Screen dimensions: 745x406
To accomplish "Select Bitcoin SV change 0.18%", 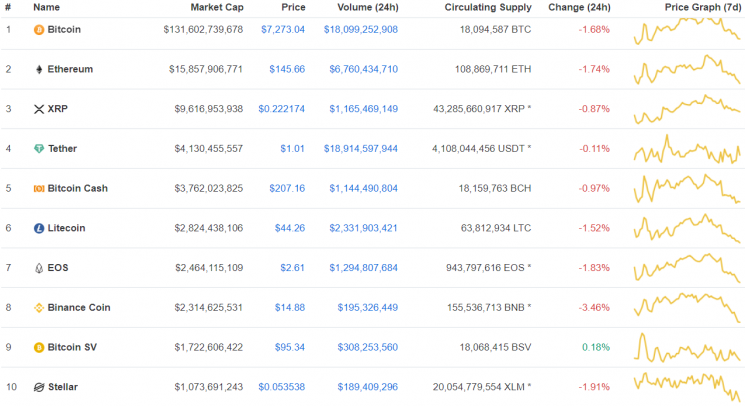I will point(596,347).
